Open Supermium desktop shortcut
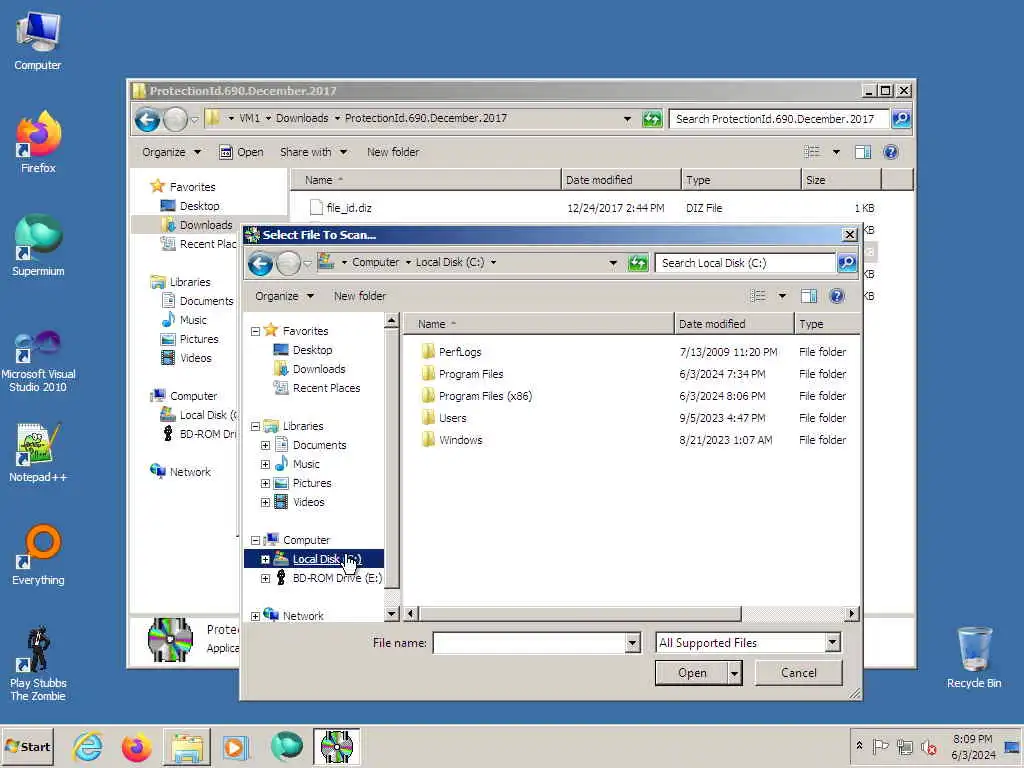The height and width of the screenshot is (768, 1024). pyautogui.click(x=39, y=246)
